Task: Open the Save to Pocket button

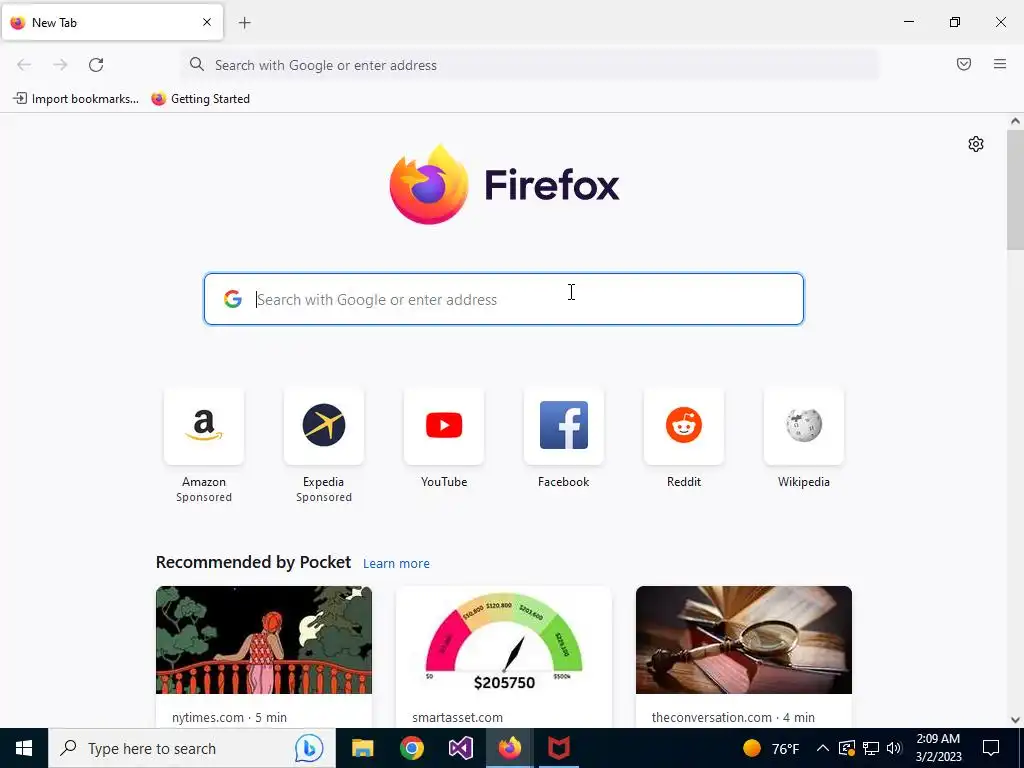Action: pos(964,64)
